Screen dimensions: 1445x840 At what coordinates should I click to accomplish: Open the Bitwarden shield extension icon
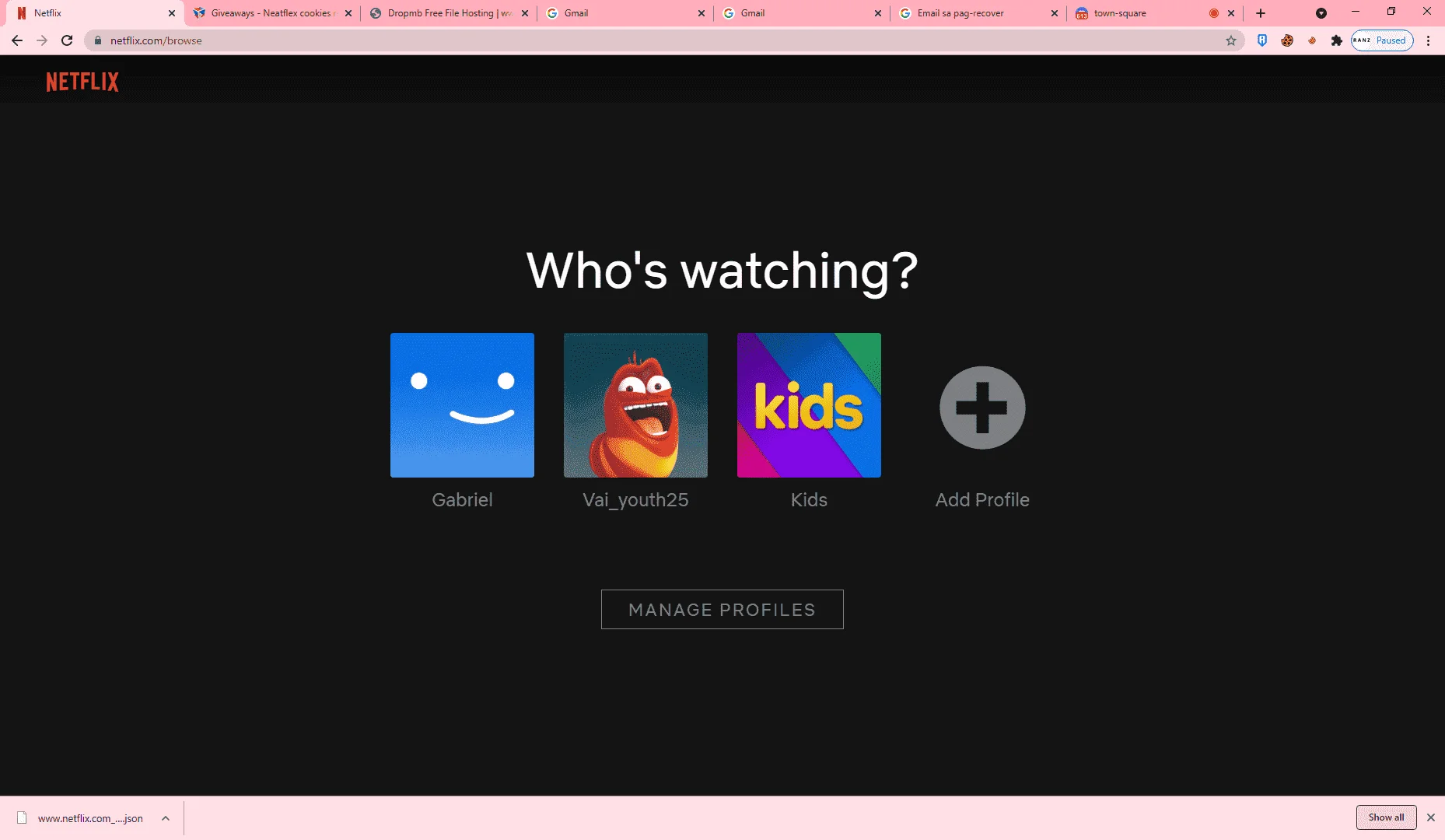[x=1262, y=40]
